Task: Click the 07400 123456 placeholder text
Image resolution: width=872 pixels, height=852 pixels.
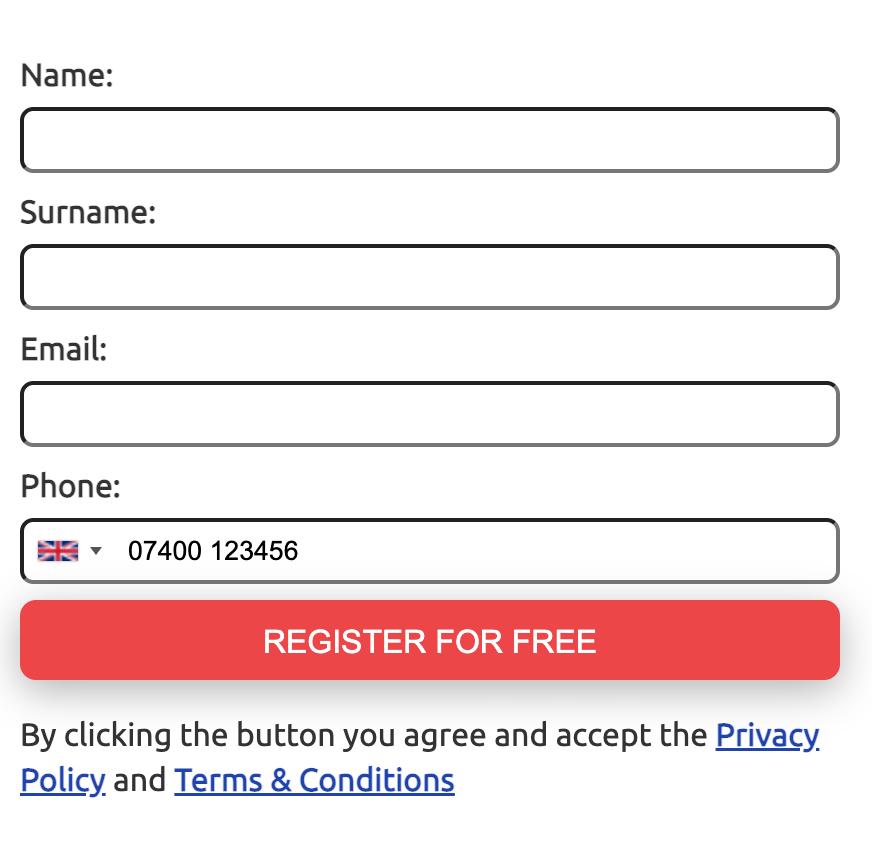Action: (213, 551)
